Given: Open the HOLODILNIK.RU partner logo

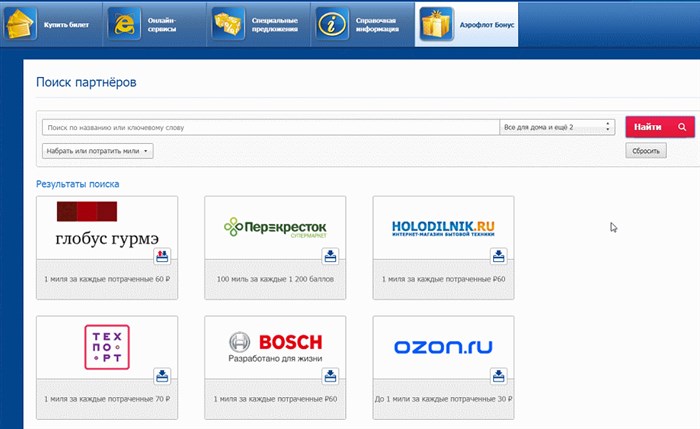Looking at the screenshot, I should (x=443, y=228).
